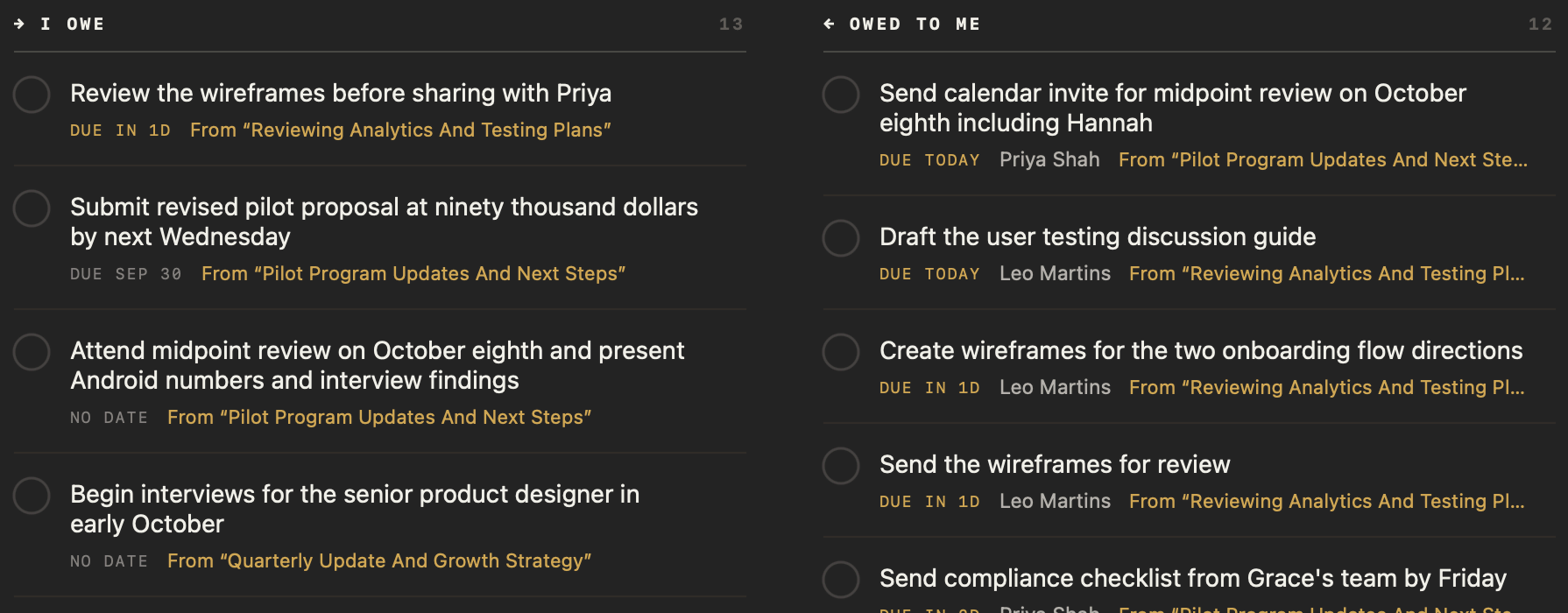The image size is (1568, 613).
Task: Open task Send compliance checklist from Grace's team
Action: click(x=1193, y=578)
